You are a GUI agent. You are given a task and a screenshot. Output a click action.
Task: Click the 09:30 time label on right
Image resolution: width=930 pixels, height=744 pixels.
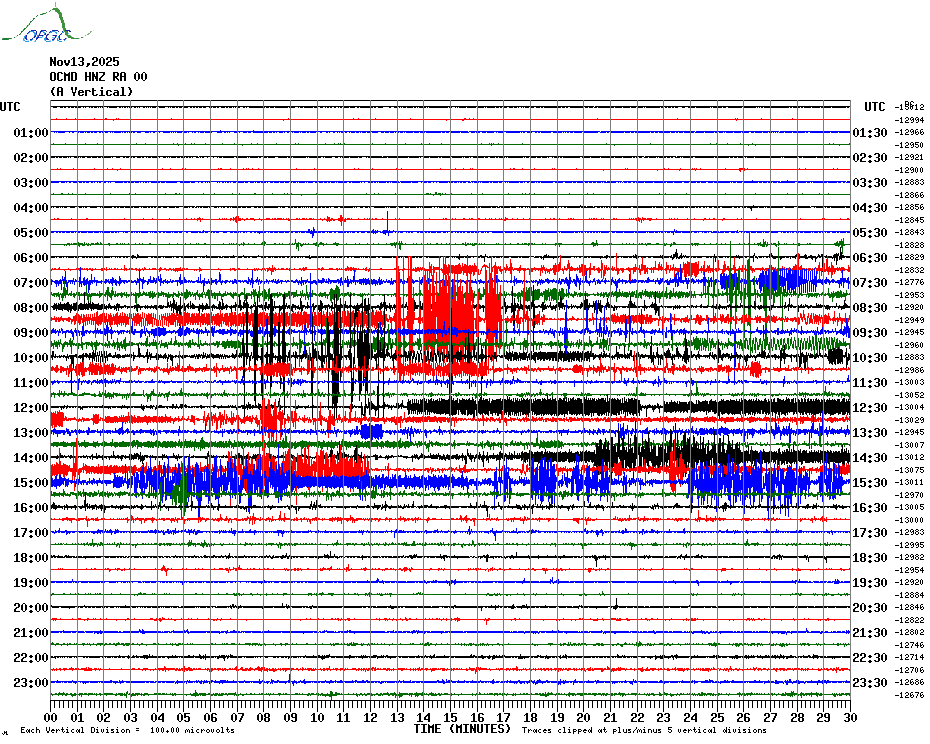click(869, 333)
